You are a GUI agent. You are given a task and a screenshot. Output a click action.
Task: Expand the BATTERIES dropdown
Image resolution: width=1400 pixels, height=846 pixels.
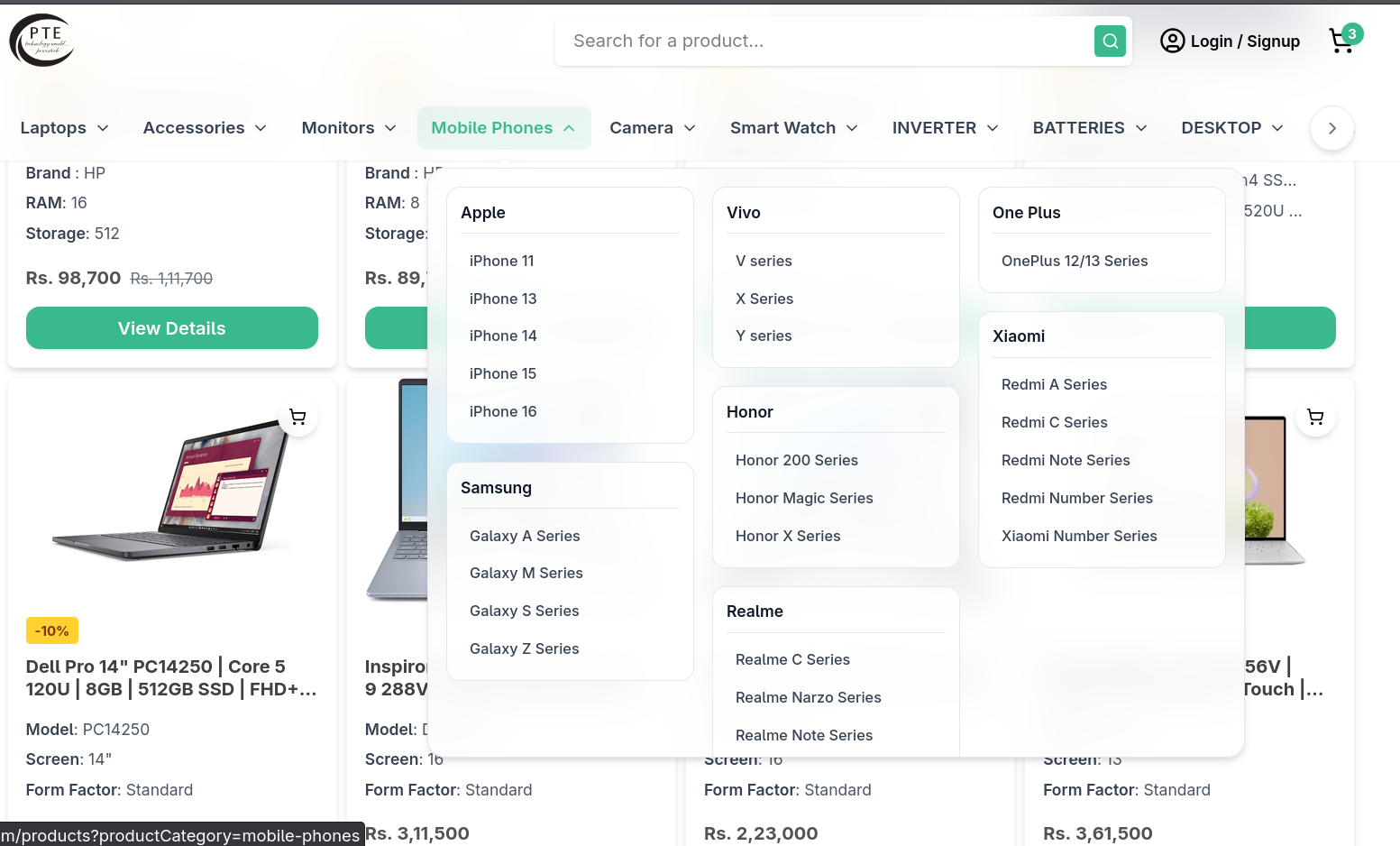point(1090,128)
